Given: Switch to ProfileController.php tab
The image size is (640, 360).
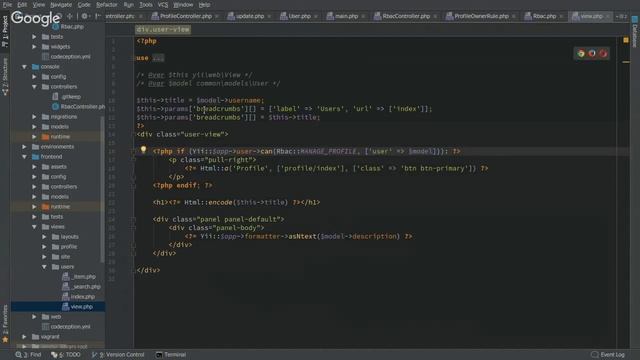Looking at the screenshot, I should (182, 16).
